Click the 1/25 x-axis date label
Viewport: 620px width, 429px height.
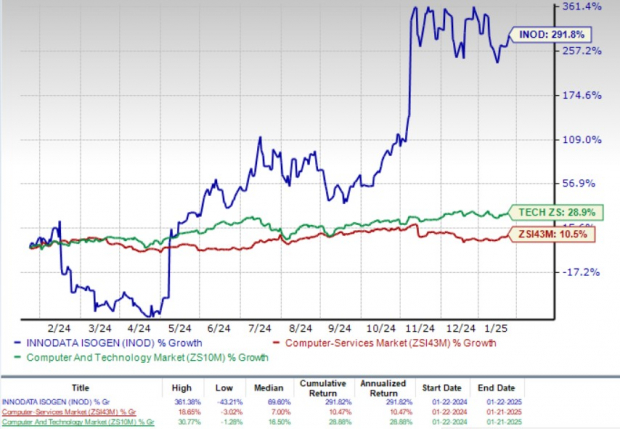coord(495,329)
